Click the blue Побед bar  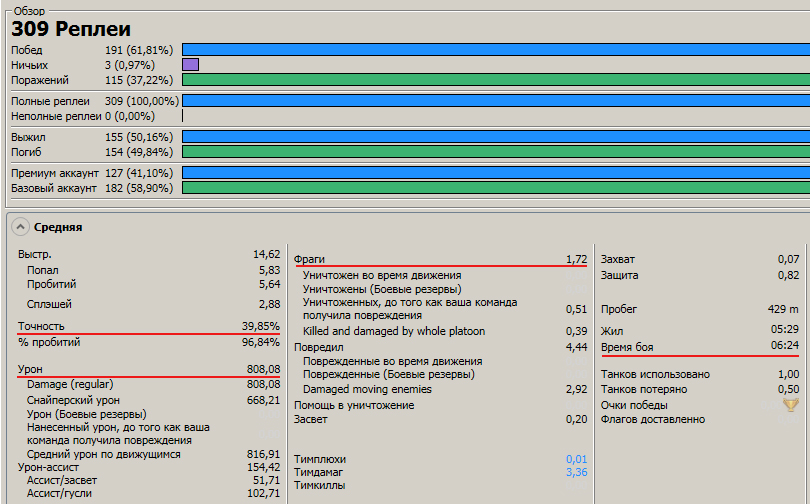tap(496, 50)
